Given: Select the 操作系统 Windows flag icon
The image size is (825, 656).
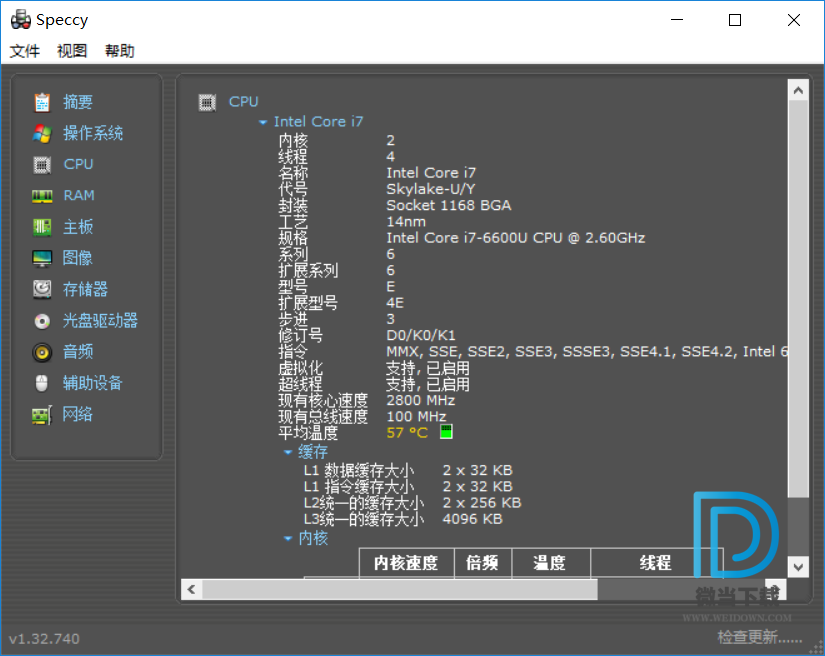Looking at the screenshot, I should click(42, 134).
